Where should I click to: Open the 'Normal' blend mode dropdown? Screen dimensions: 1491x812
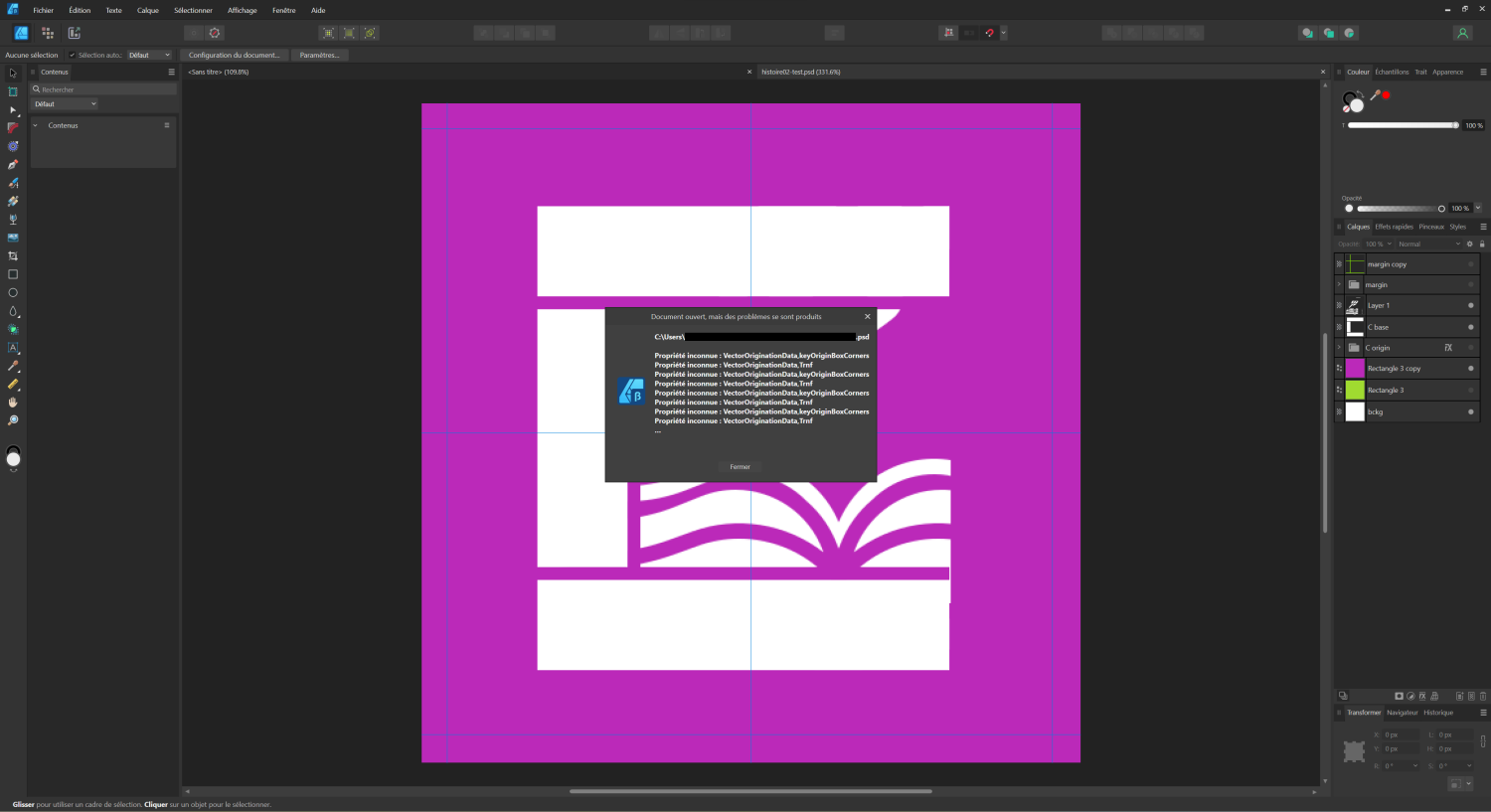pos(1428,244)
